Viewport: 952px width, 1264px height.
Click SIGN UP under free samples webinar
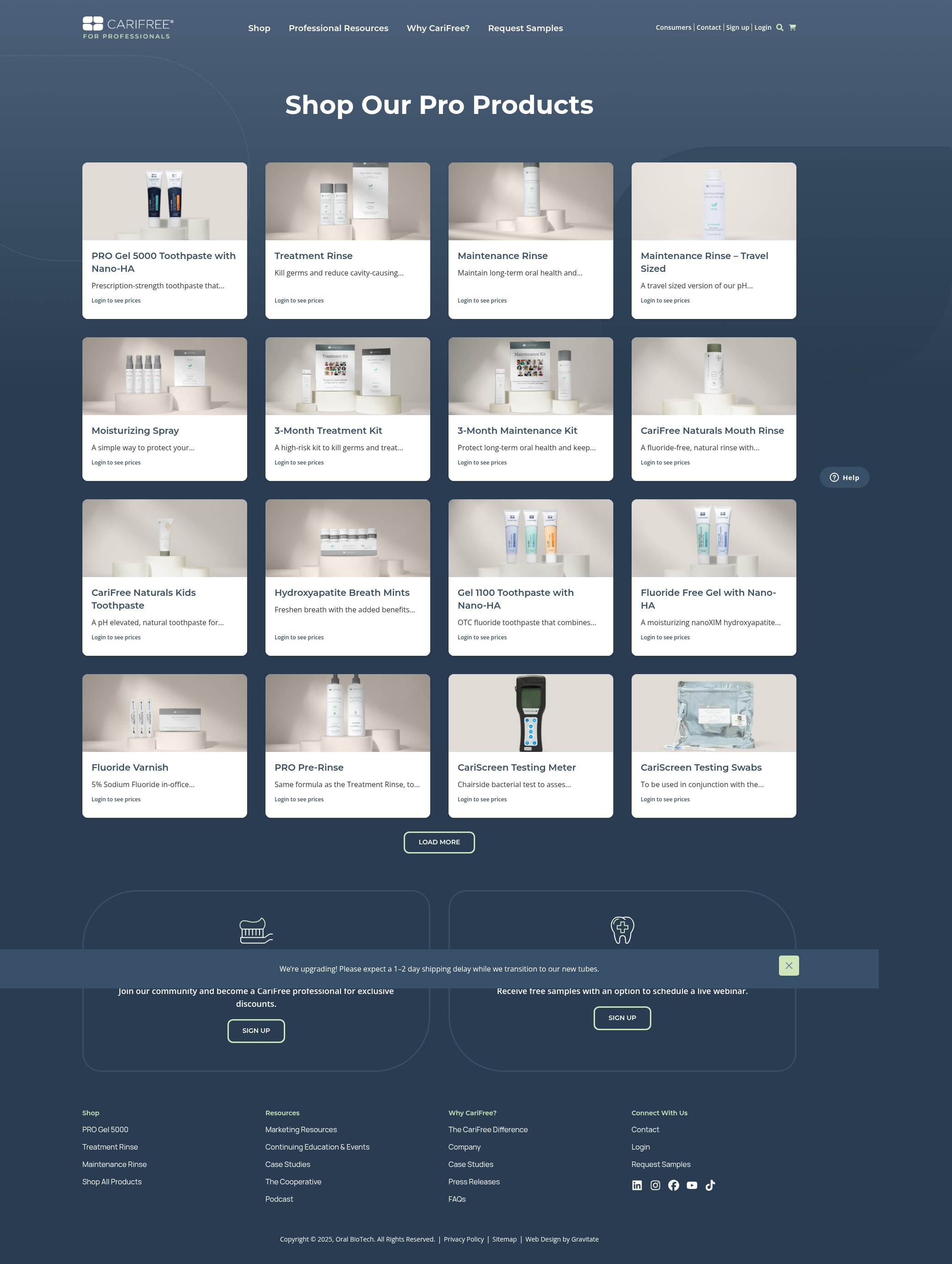[622, 1018]
